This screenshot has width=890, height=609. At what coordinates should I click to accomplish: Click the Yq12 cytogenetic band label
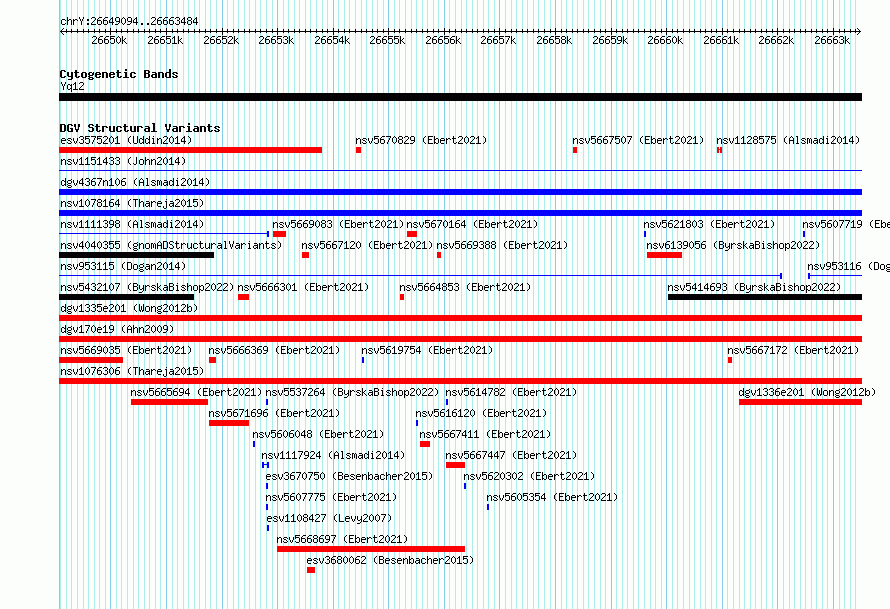(x=72, y=86)
